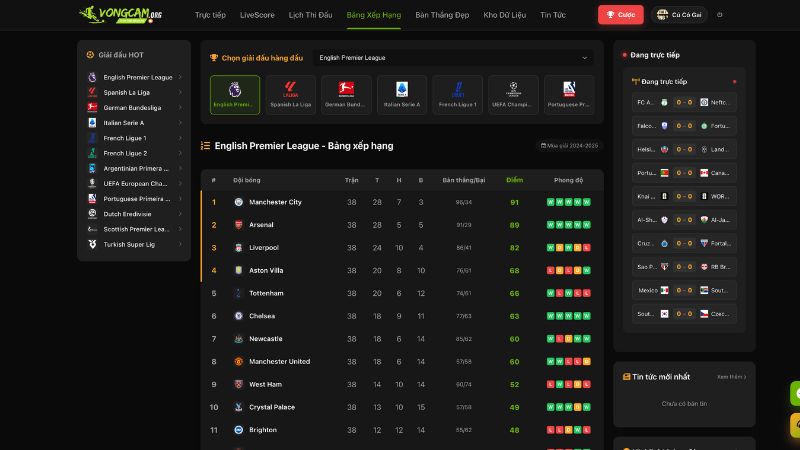
Task: Expand Scottish Premier League sidebar chevron
Action: (x=180, y=229)
